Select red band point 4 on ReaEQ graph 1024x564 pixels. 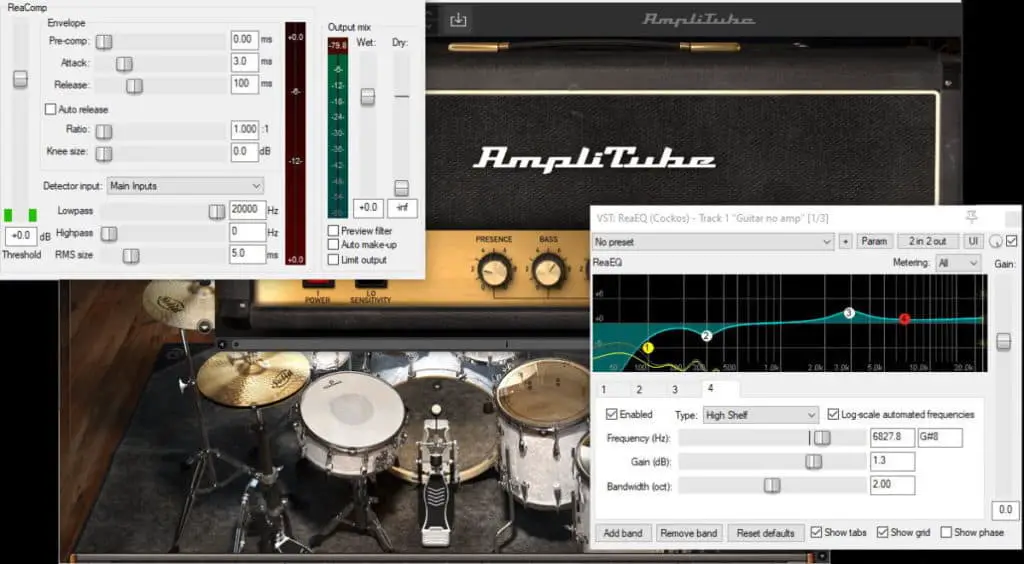(x=904, y=319)
